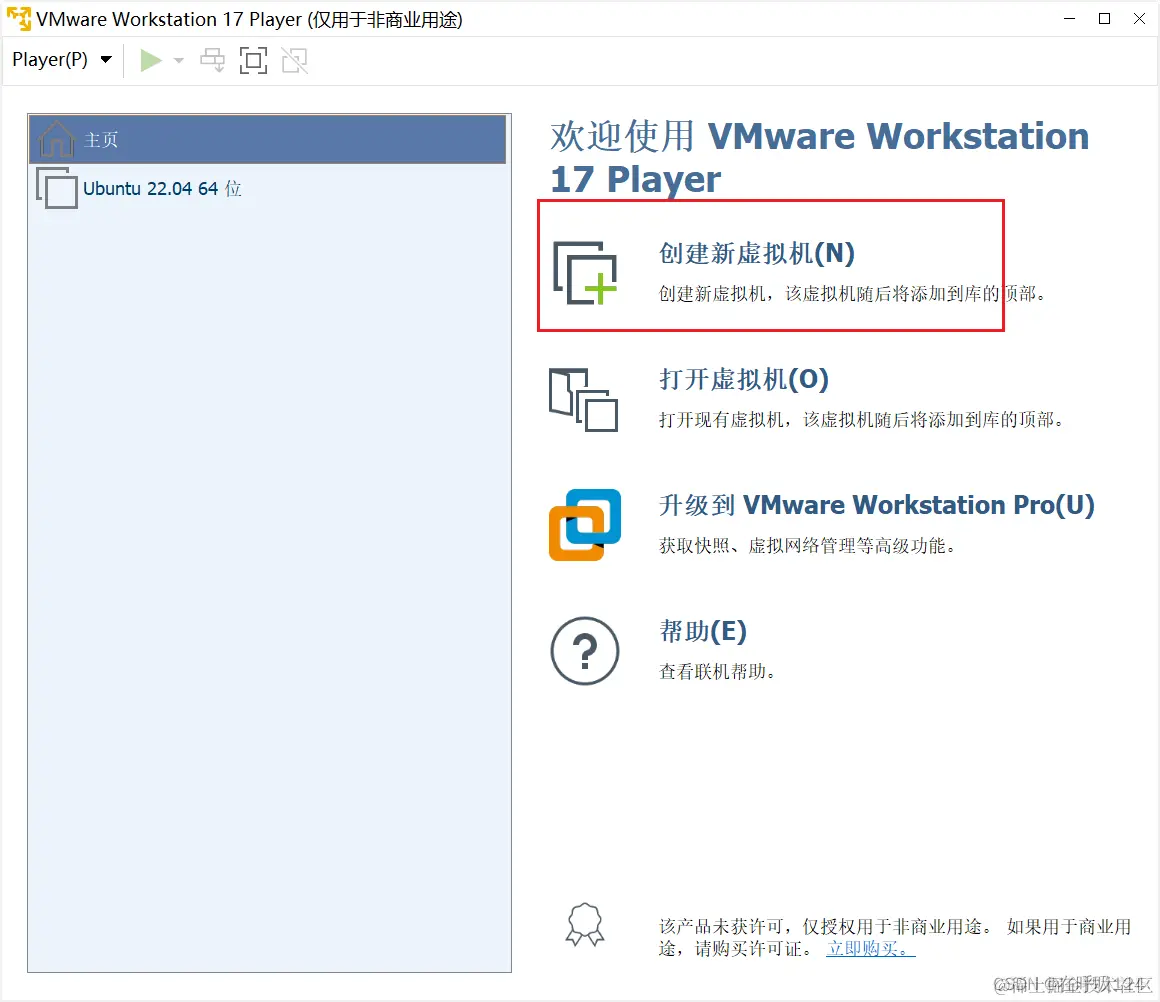Screen dimensions: 1160x1002
Task: Close the VMware Player window
Action: click(x=1139, y=19)
